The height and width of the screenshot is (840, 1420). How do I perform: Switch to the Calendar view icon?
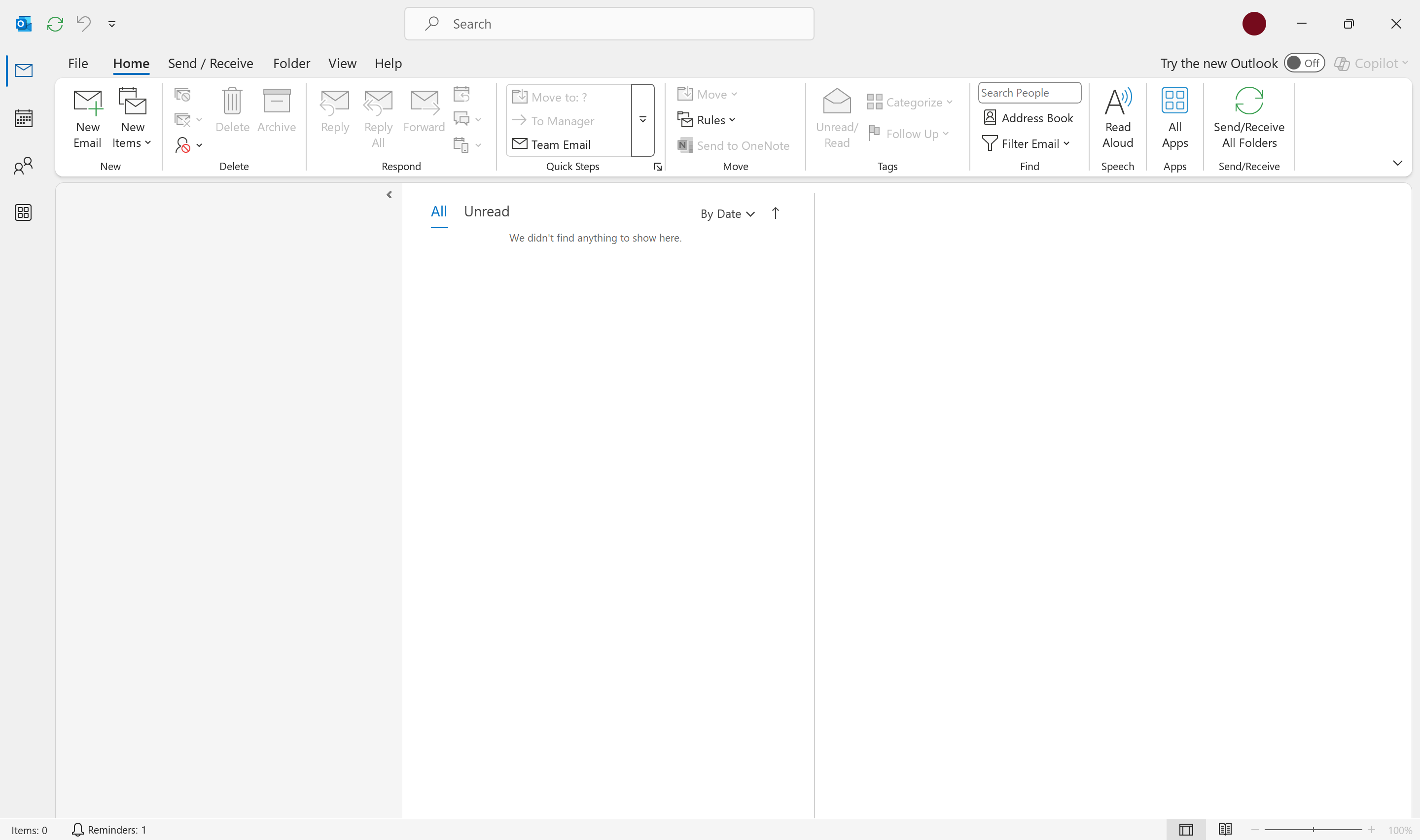(23, 118)
